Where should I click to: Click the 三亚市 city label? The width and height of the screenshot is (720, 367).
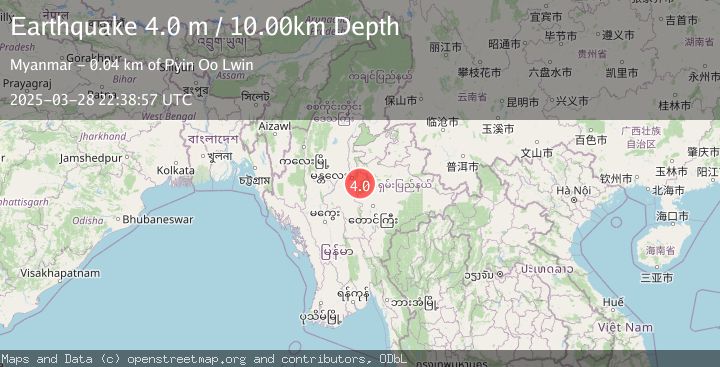pos(657,278)
